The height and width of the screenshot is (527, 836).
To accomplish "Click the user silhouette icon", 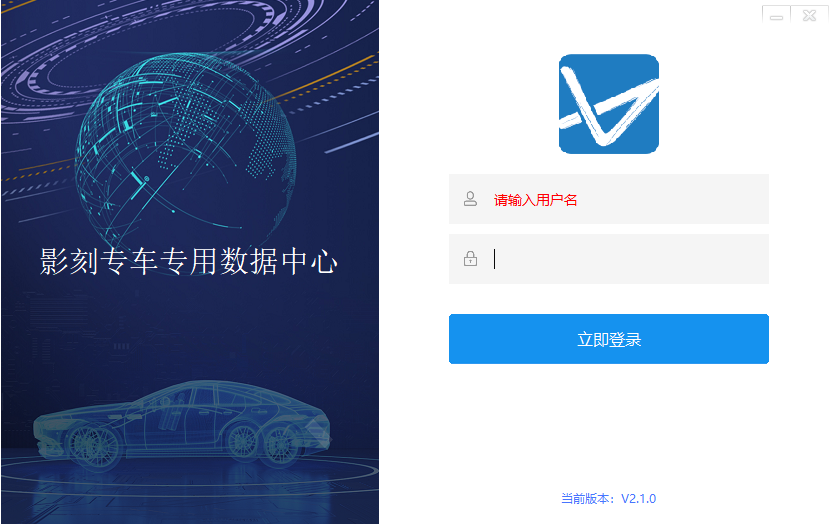I will coord(470,199).
